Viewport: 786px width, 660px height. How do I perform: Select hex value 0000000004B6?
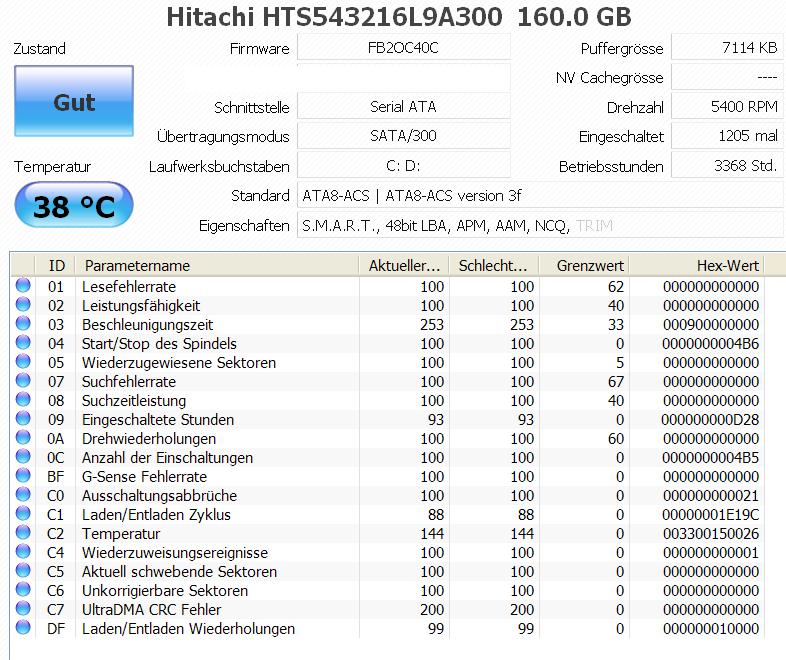pos(710,344)
